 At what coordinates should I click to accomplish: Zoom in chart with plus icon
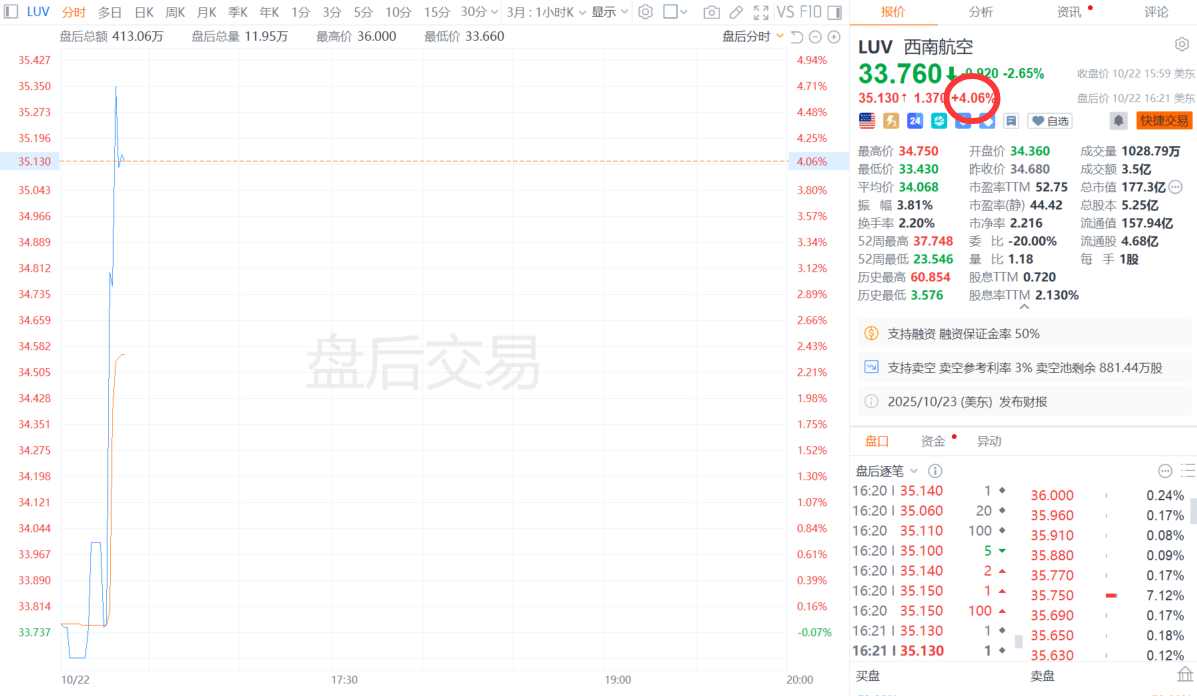833,37
